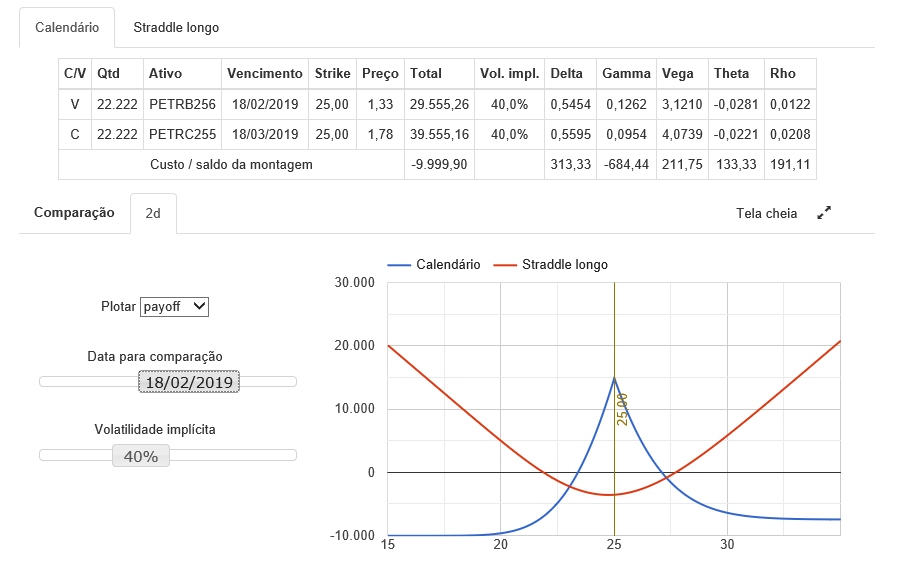Click the implied volatility 40% slider handle
The image size is (899, 564).
click(x=141, y=456)
